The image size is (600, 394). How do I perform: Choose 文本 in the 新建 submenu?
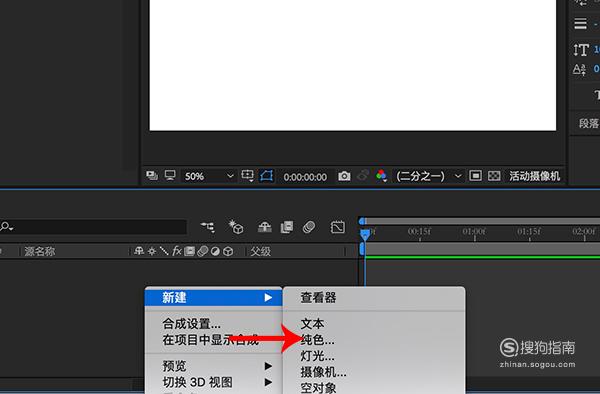click(312, 324)
